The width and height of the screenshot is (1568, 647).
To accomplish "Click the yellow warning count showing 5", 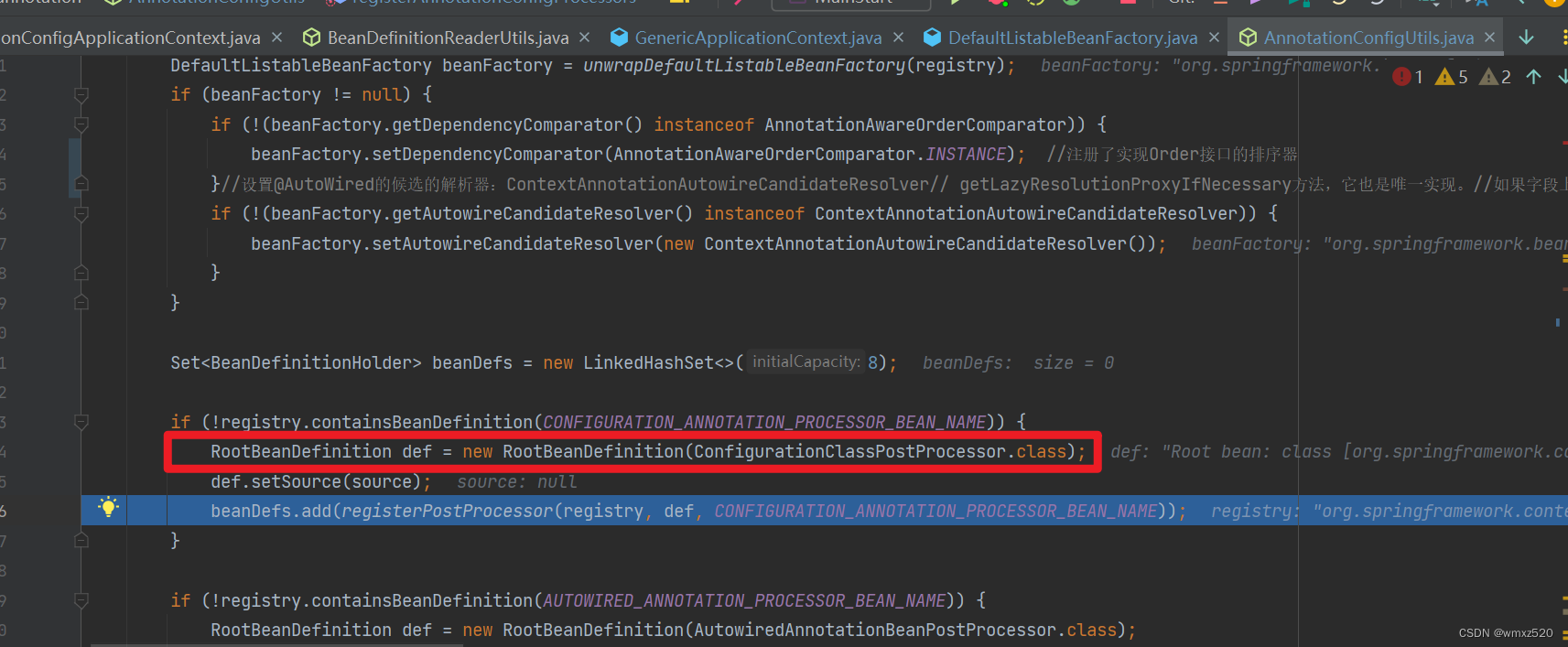I will tap(1452, 77).
